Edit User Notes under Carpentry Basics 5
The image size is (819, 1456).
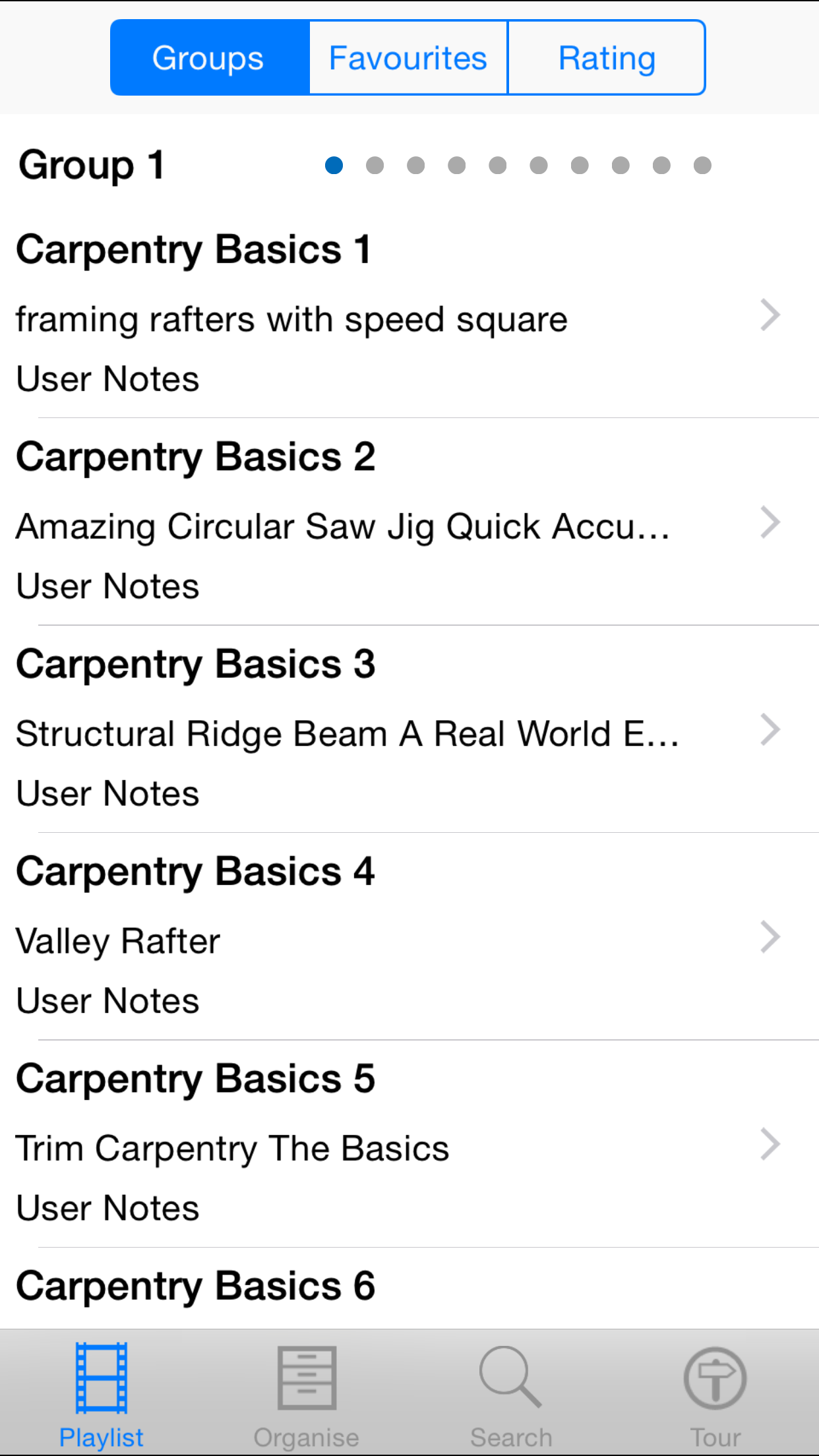tap(107, 1208)
